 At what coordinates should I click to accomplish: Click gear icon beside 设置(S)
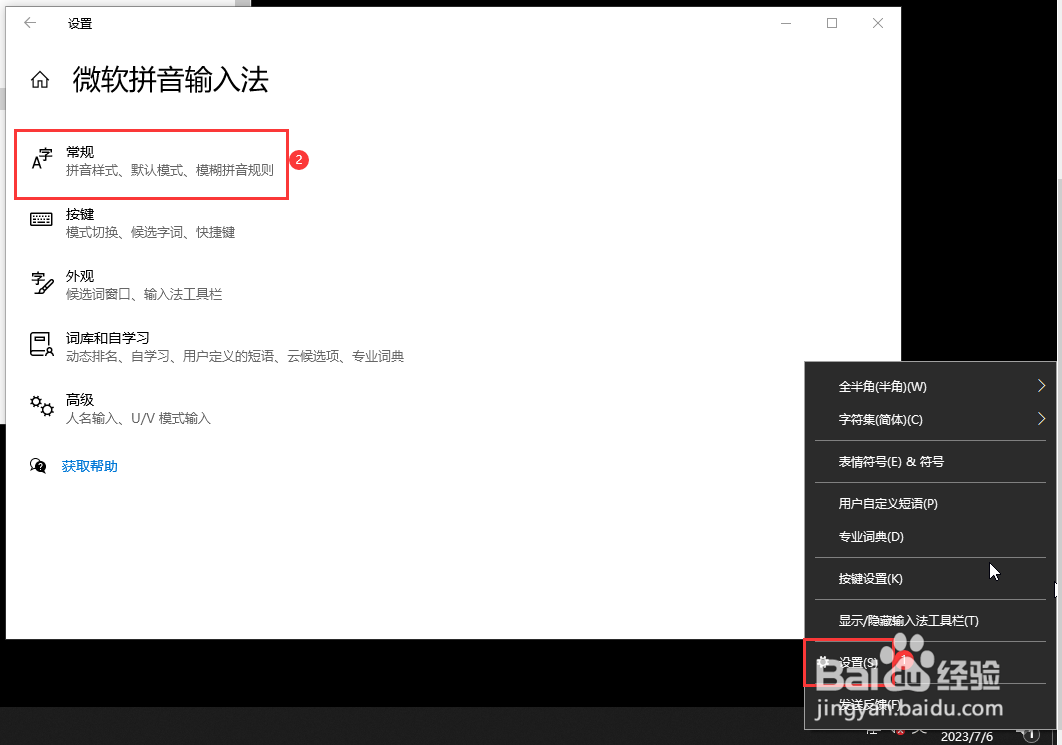[x=823, y=662]
